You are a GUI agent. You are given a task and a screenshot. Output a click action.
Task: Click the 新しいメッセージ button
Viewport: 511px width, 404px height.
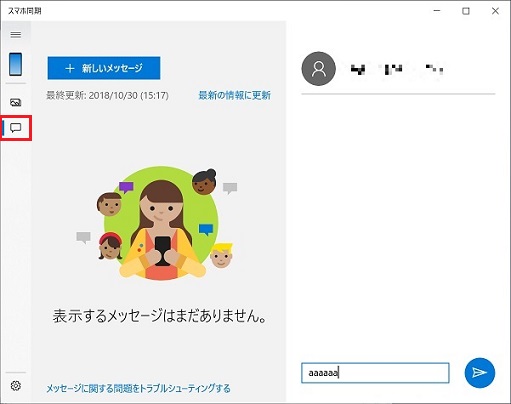pos(104,68)
